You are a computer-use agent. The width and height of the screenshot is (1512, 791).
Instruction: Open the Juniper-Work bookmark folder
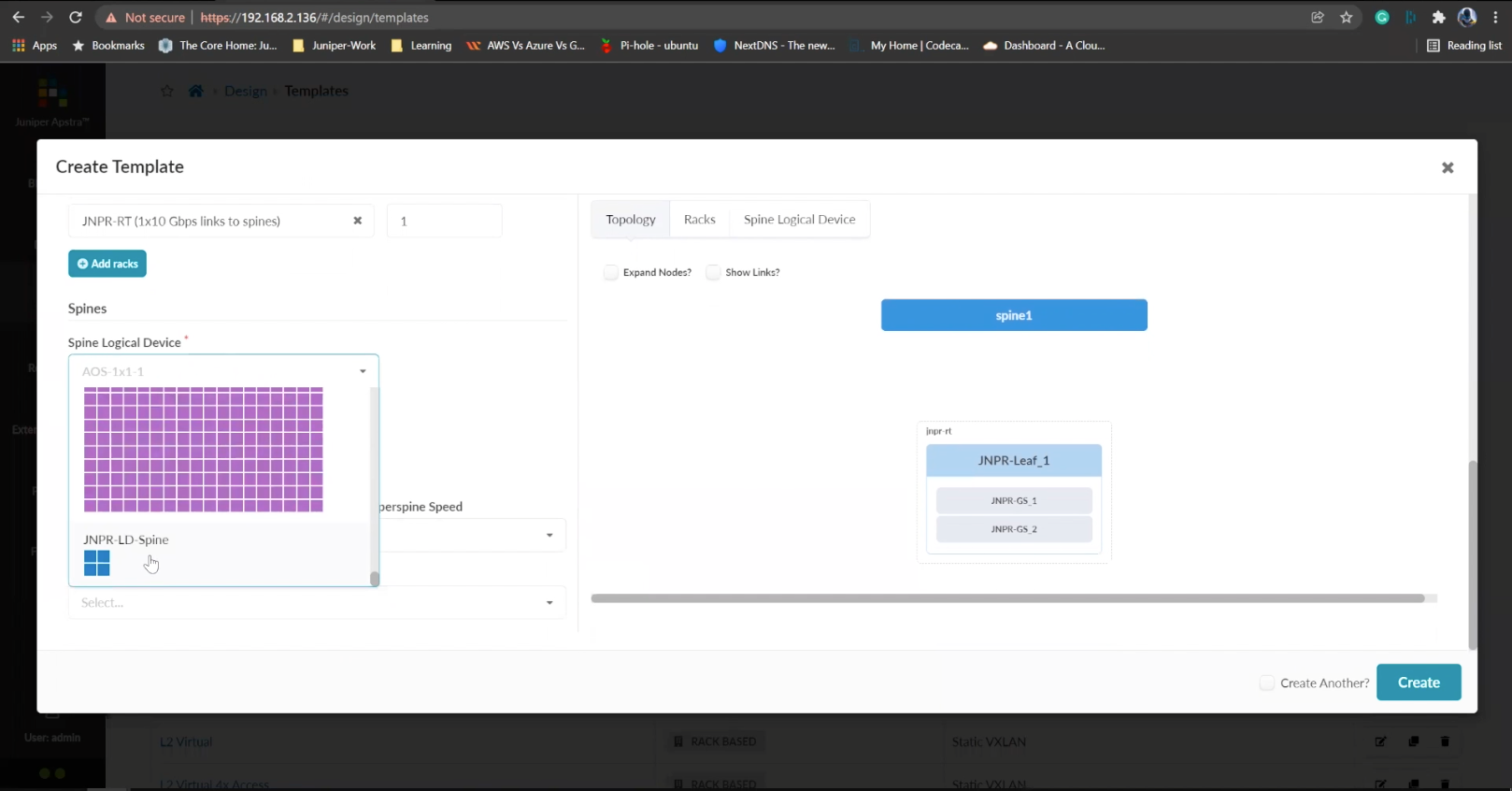click(335, 45)
